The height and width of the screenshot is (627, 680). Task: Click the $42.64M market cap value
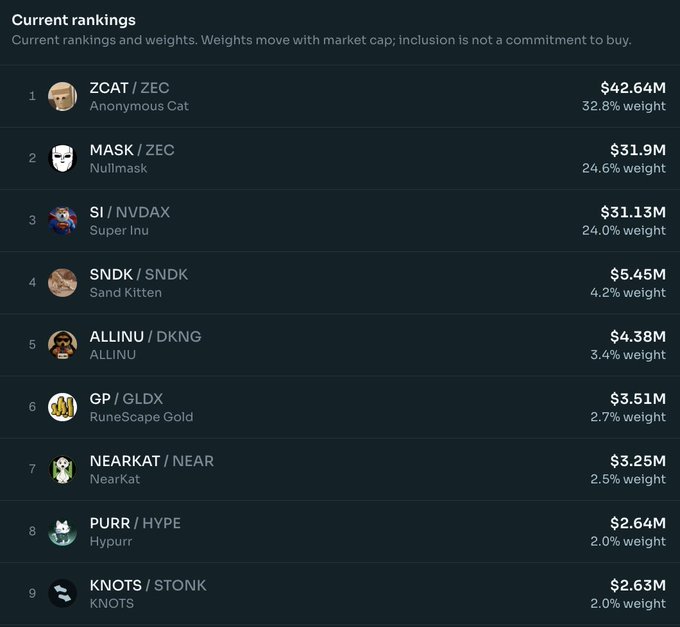point(633,88)
